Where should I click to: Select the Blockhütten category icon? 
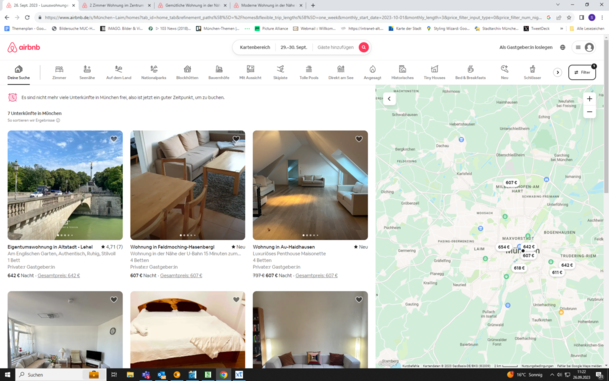187,69
